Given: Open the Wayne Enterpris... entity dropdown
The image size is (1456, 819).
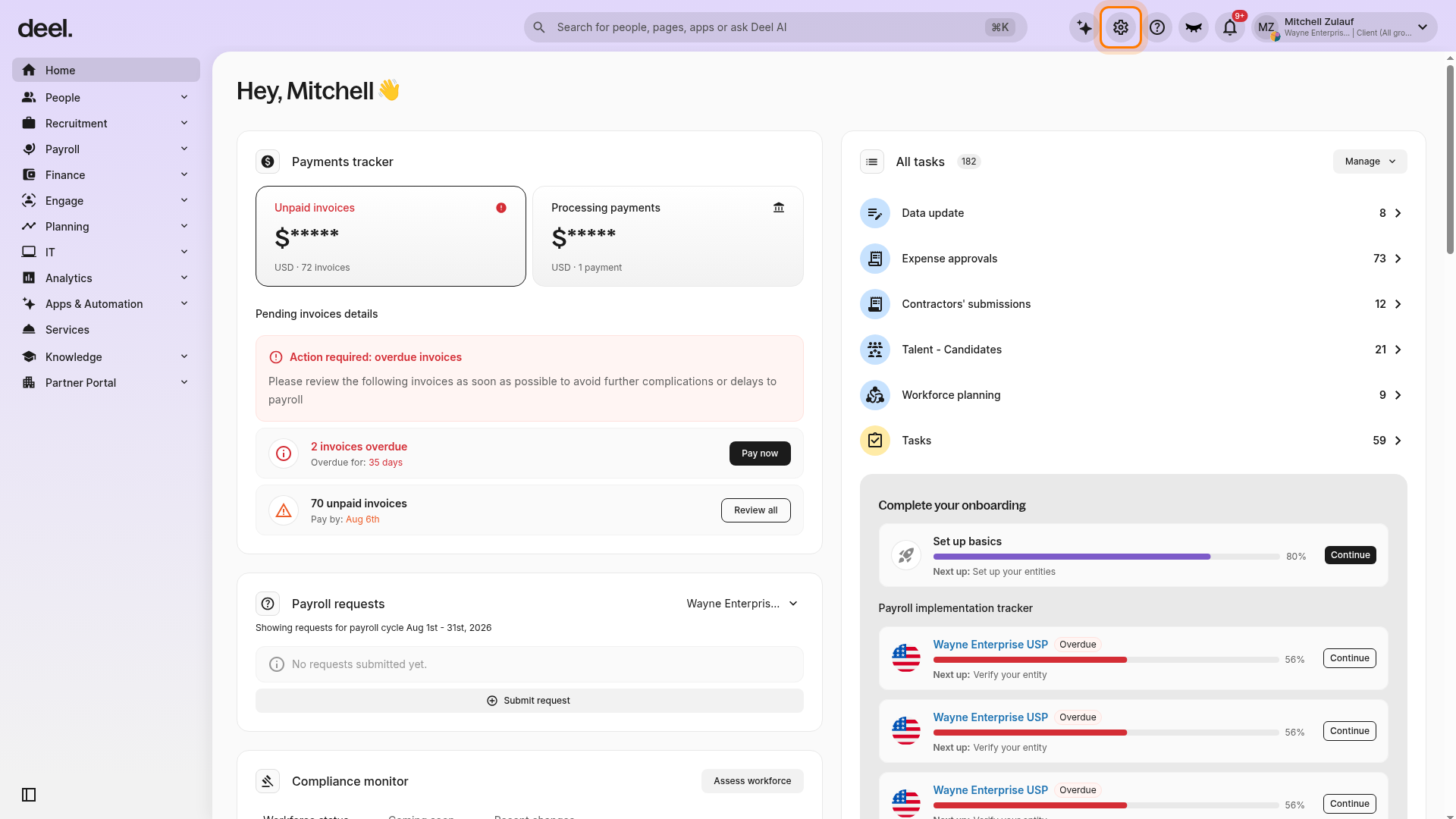Looking at the screenshot, I should click(x=742, y=604).
